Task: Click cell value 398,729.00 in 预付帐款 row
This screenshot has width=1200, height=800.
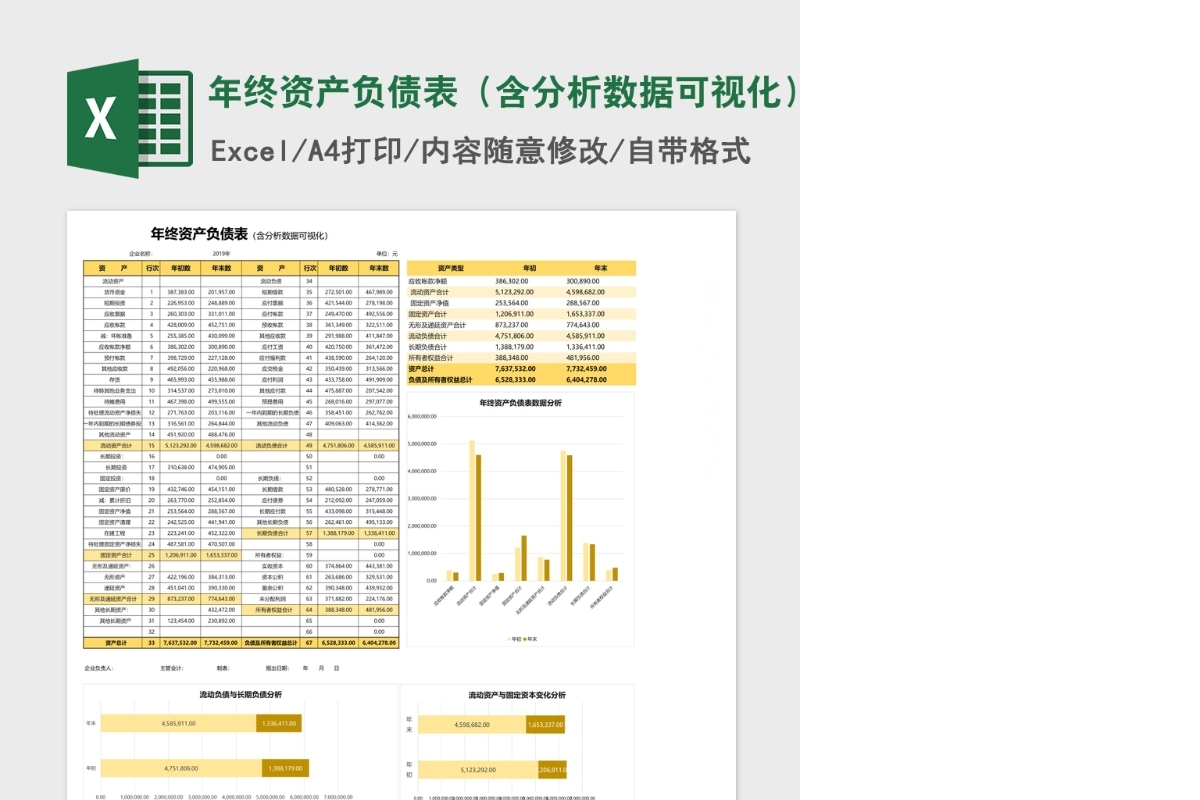Action: [x=181, y=358]
